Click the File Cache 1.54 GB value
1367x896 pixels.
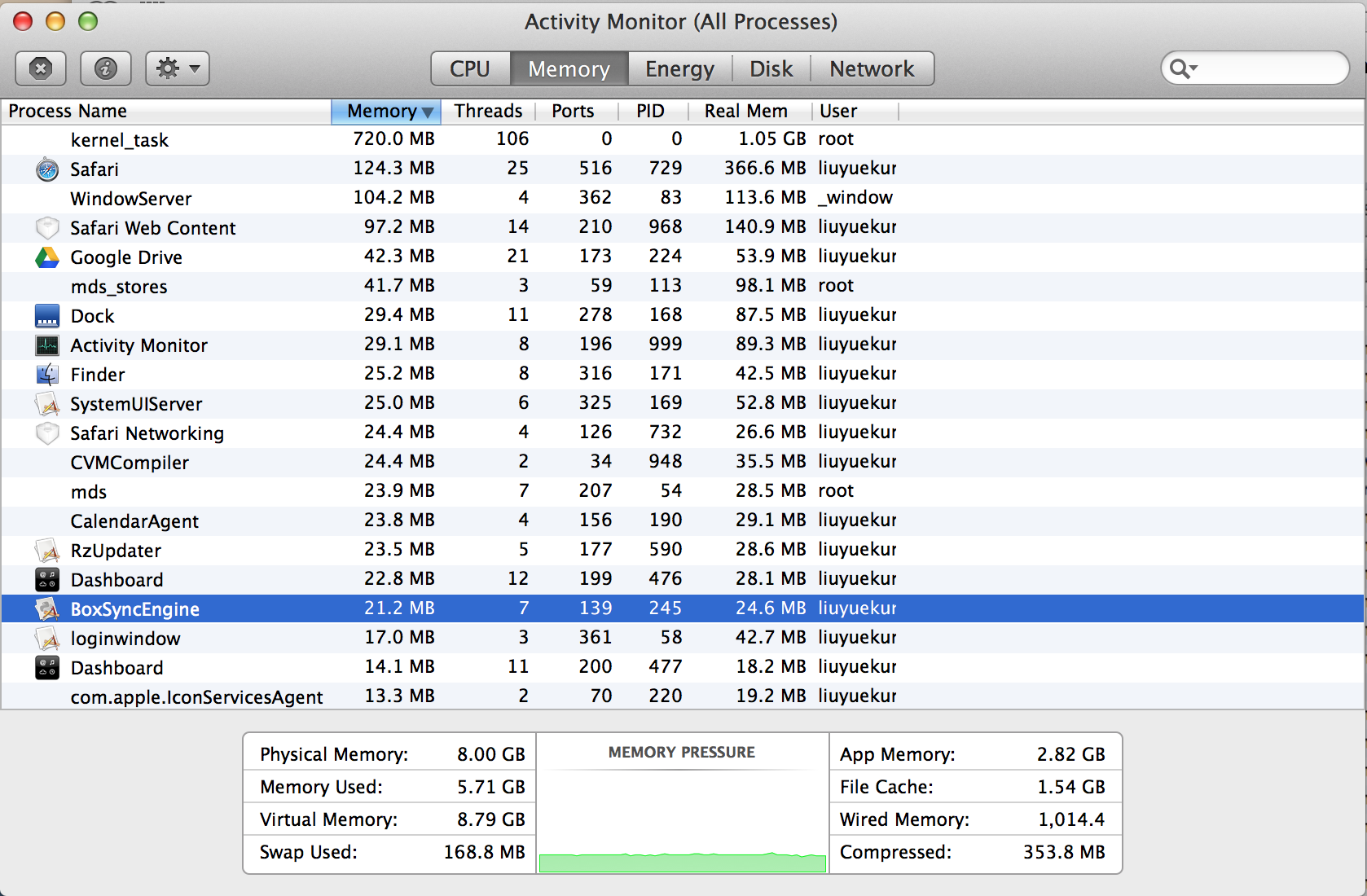click(1071, 787)
